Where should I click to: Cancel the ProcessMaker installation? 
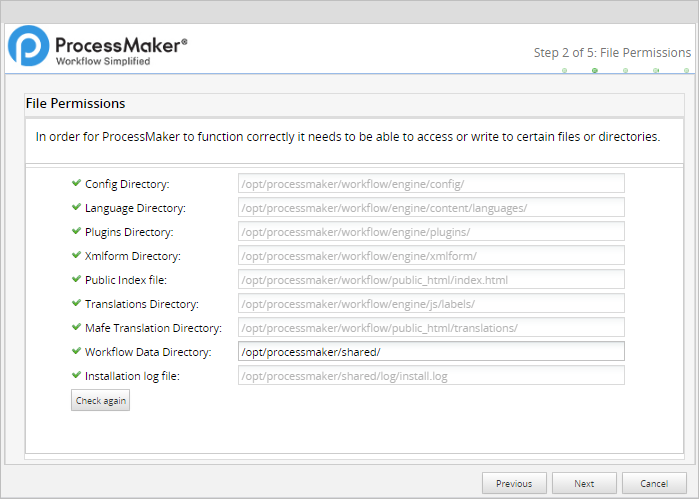(x=654, y=484)
